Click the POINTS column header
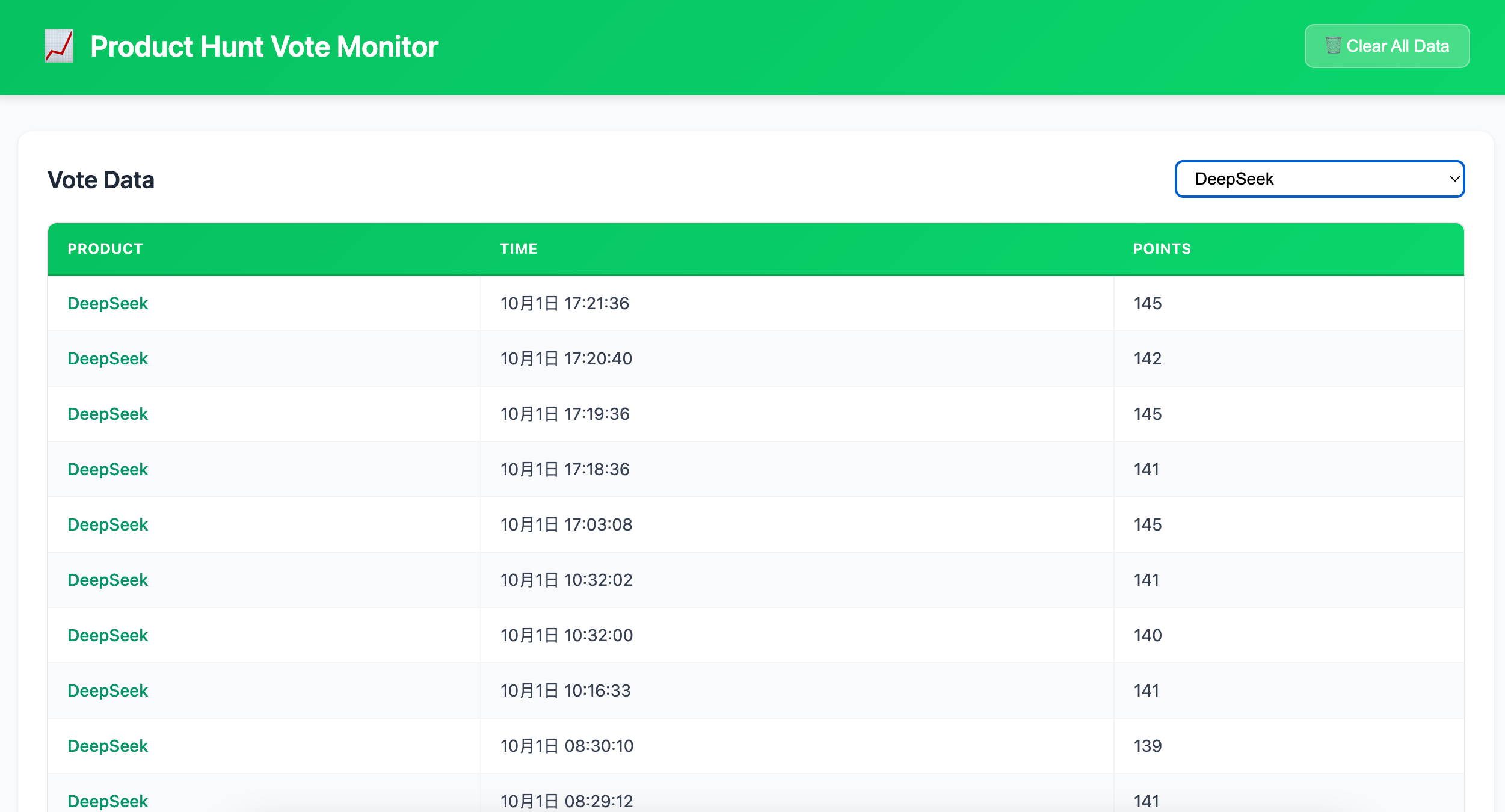 pos(1162,249)
